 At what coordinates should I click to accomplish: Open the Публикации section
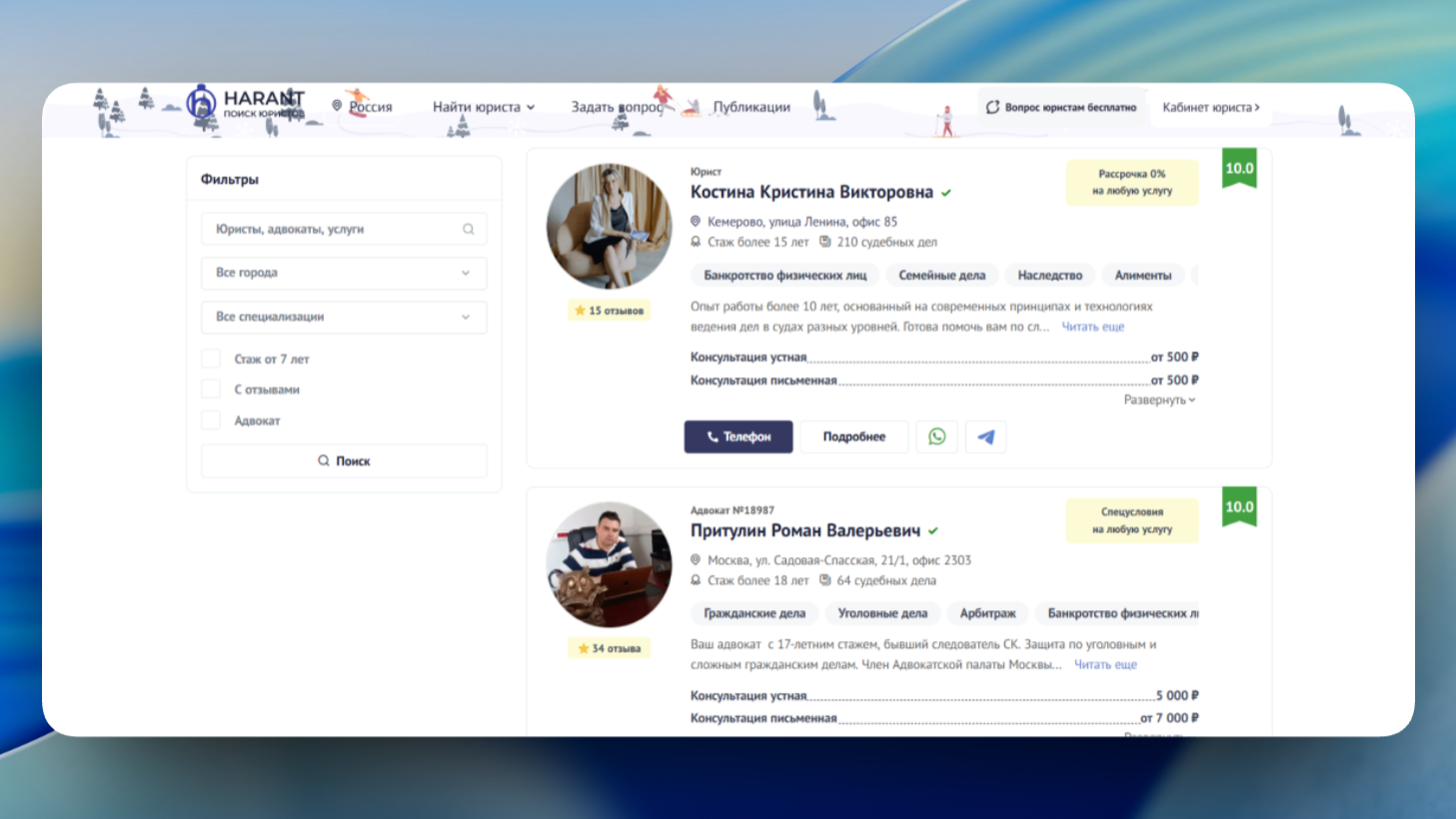coord(751,107)
